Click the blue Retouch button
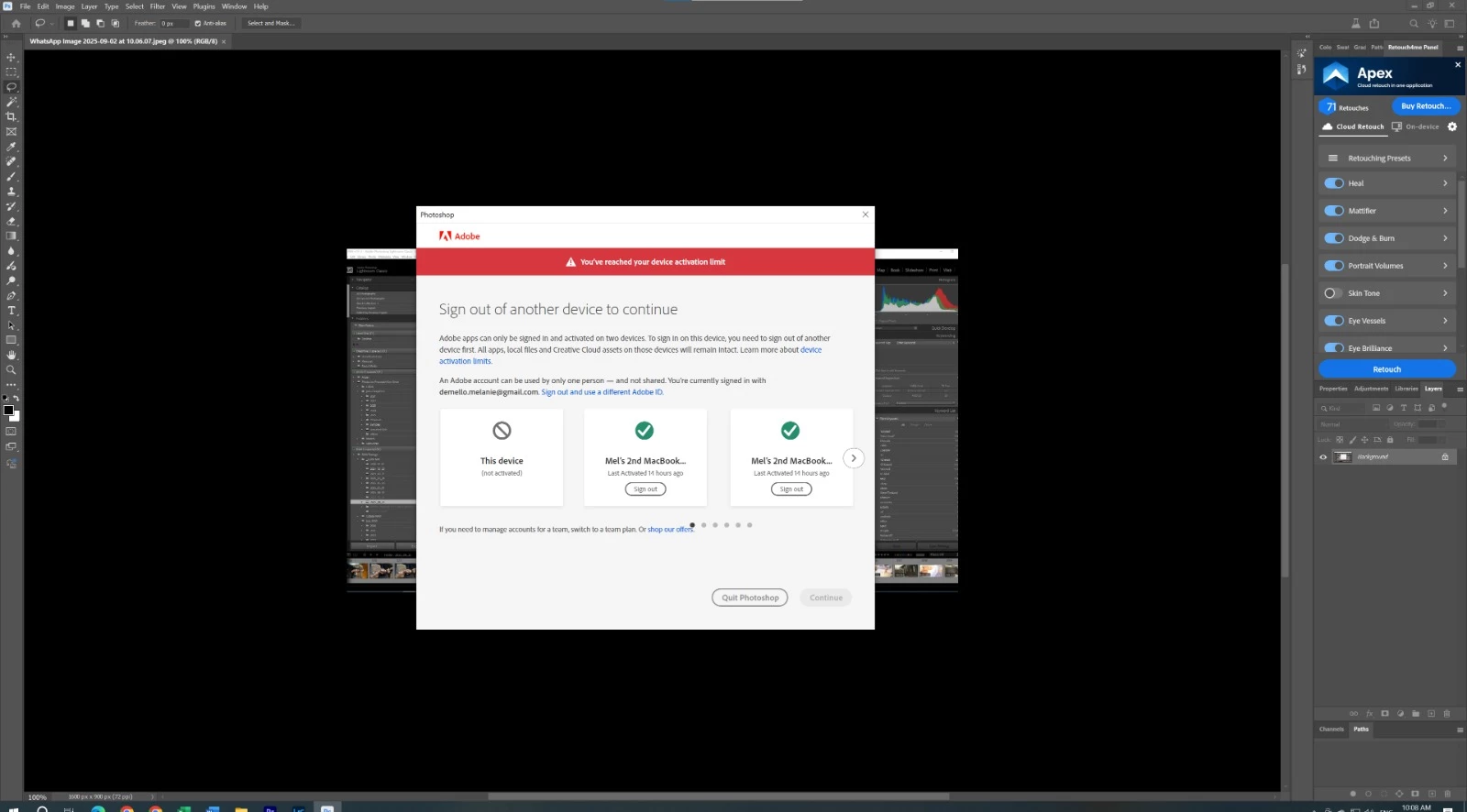1467x812 pixels. tap(1387, 369)
